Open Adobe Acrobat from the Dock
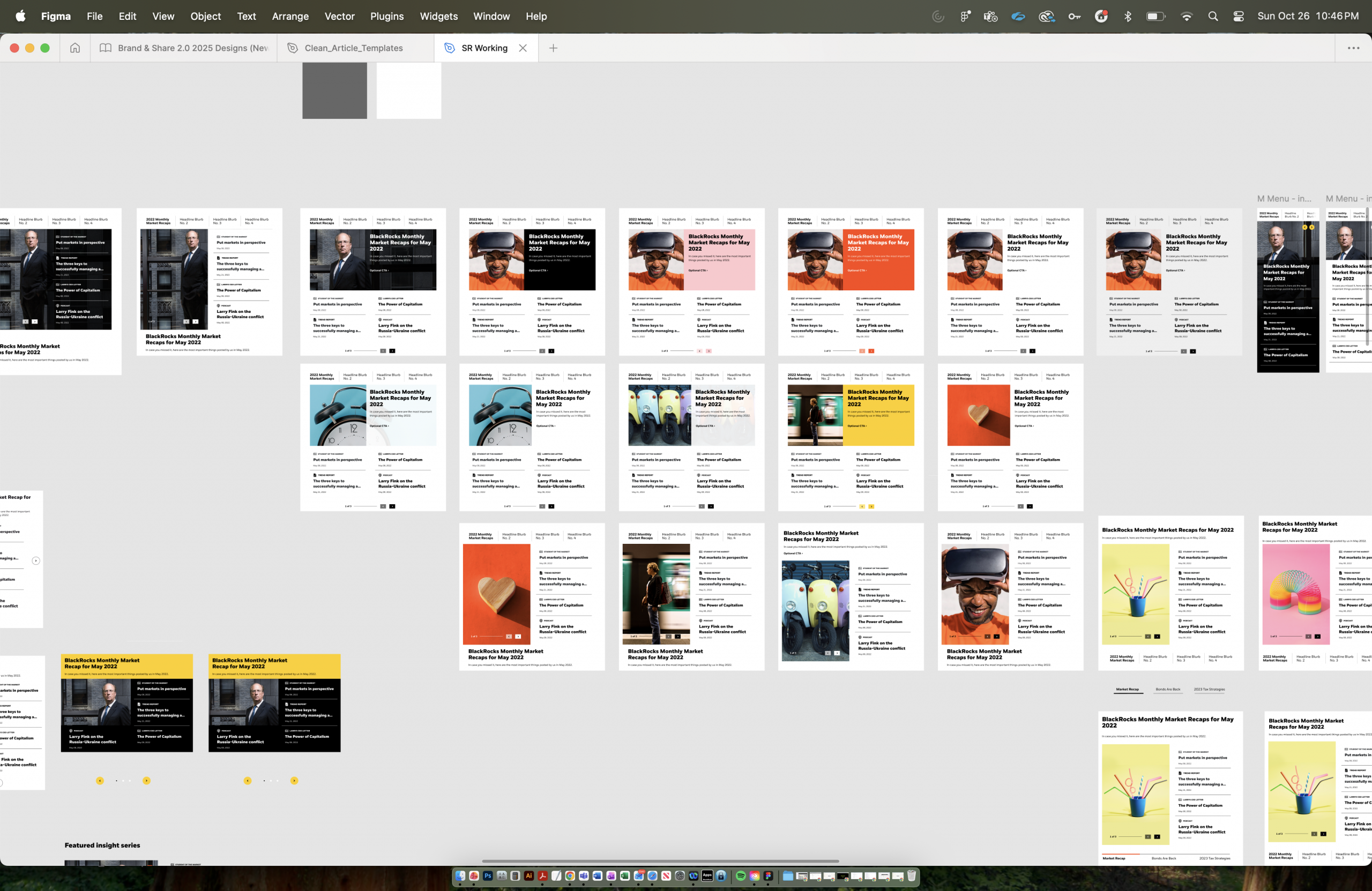The width and height of the screenshot is (1372, 891). [543, 876]
